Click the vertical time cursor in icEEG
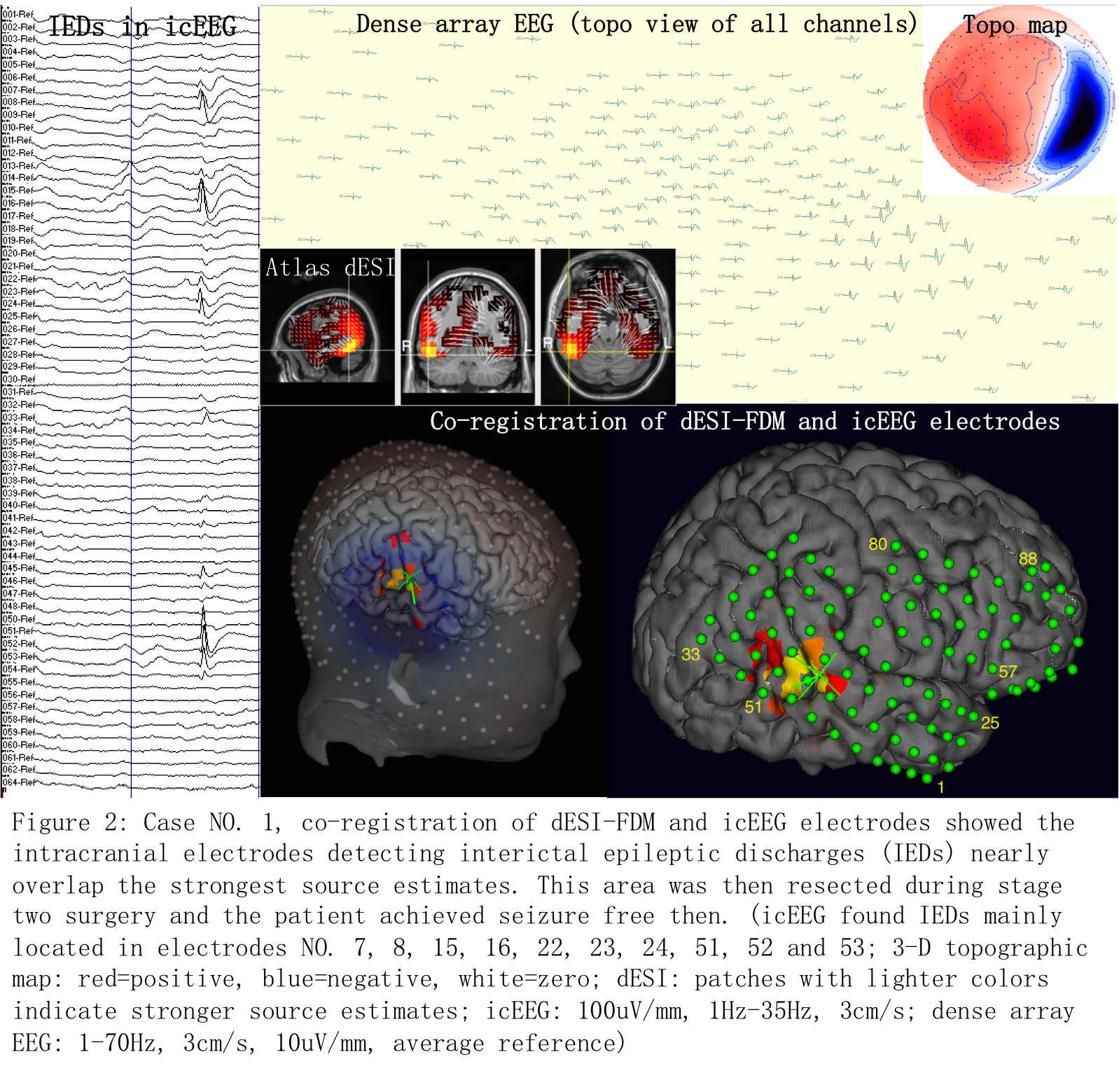 [x=131, y=420]
